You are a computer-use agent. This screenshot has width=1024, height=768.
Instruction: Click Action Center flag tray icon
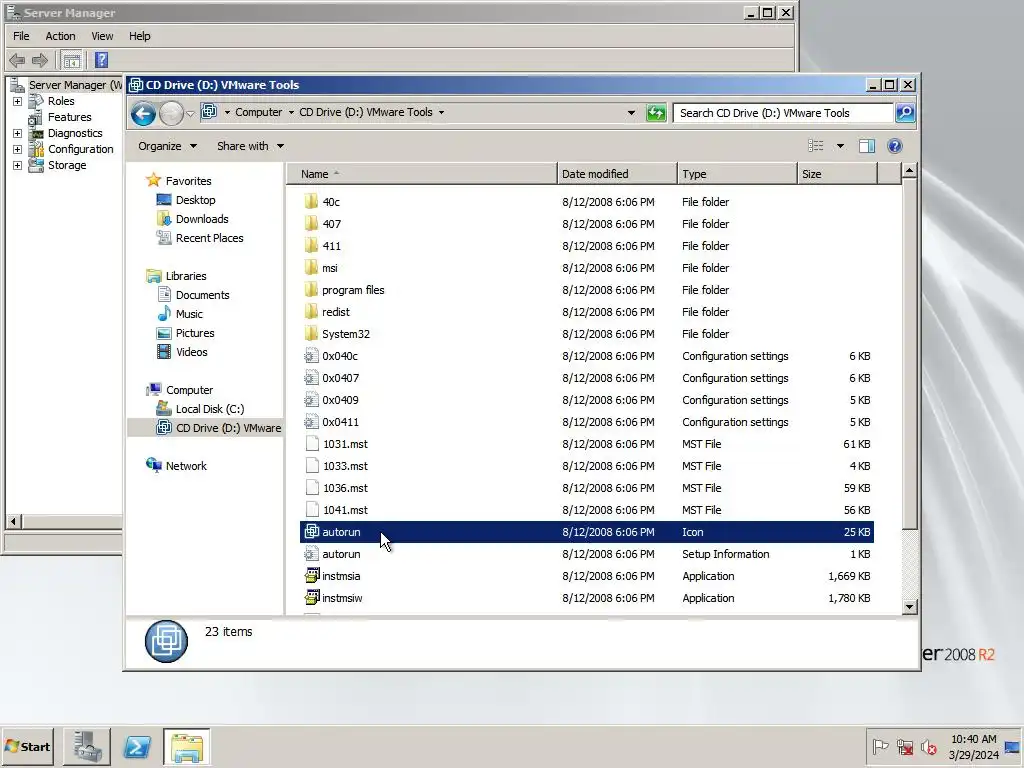(x=880, y=746)
